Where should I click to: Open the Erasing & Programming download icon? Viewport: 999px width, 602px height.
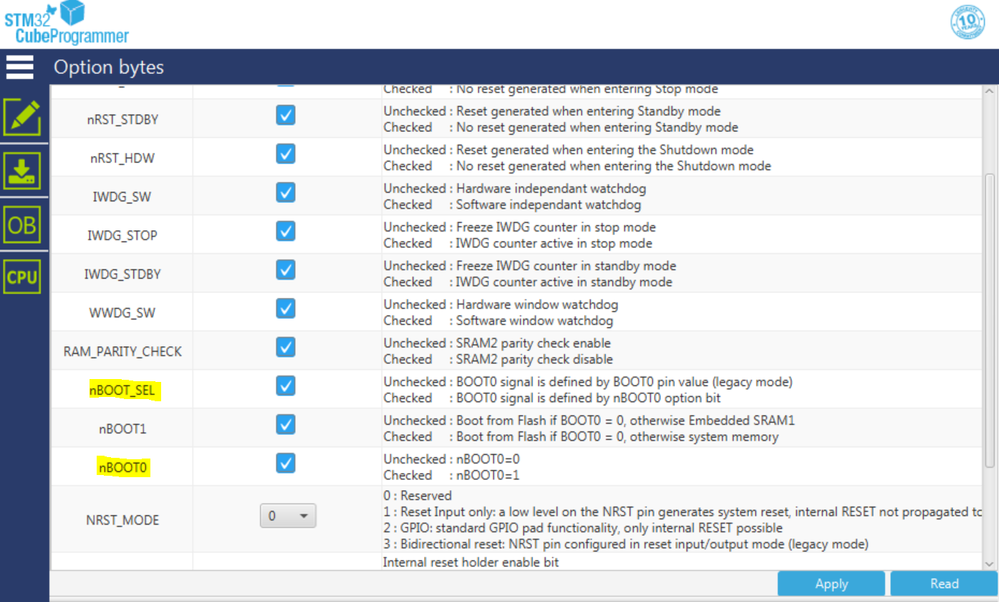click(22, 171)
